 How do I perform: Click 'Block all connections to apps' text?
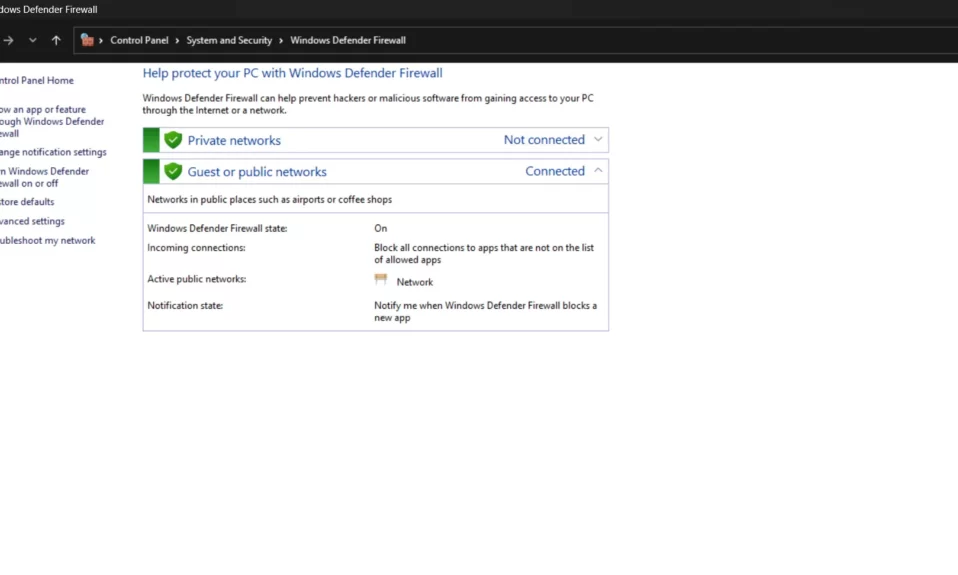pos(484,254)
